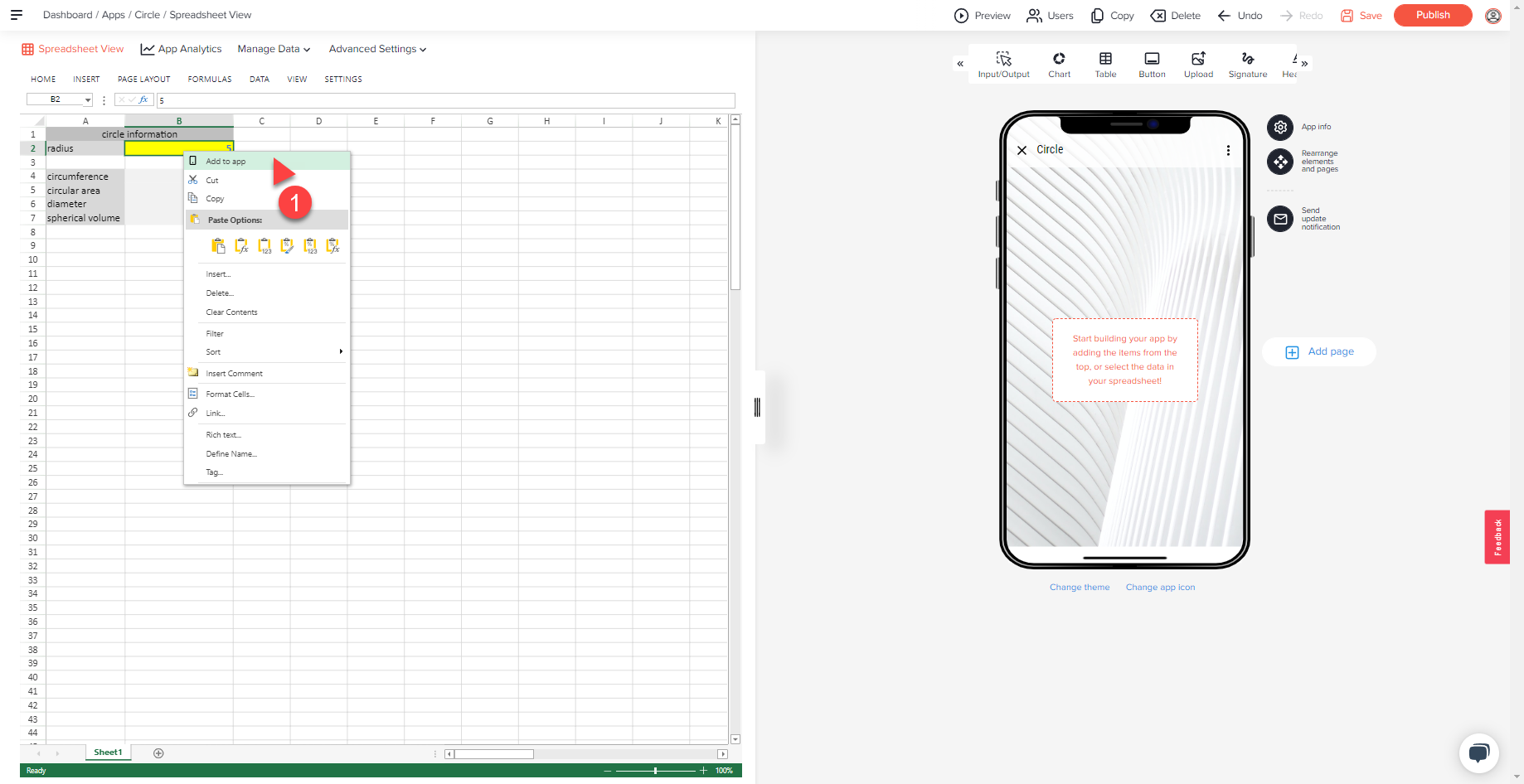The height and width of the screenshot is (784, 1524).
Task: Expand the Advanced Settings dropdown
Action: [x=377, y=49]
